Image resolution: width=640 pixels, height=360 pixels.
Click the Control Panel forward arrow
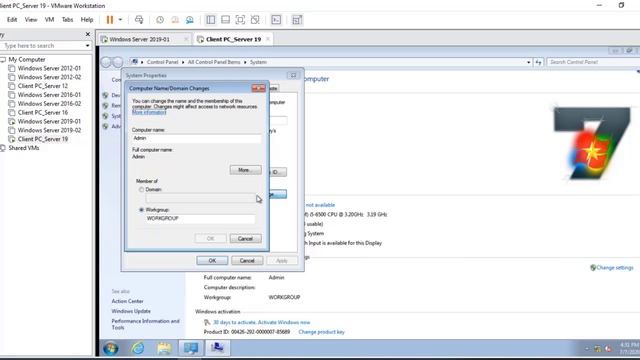[118, 62]
